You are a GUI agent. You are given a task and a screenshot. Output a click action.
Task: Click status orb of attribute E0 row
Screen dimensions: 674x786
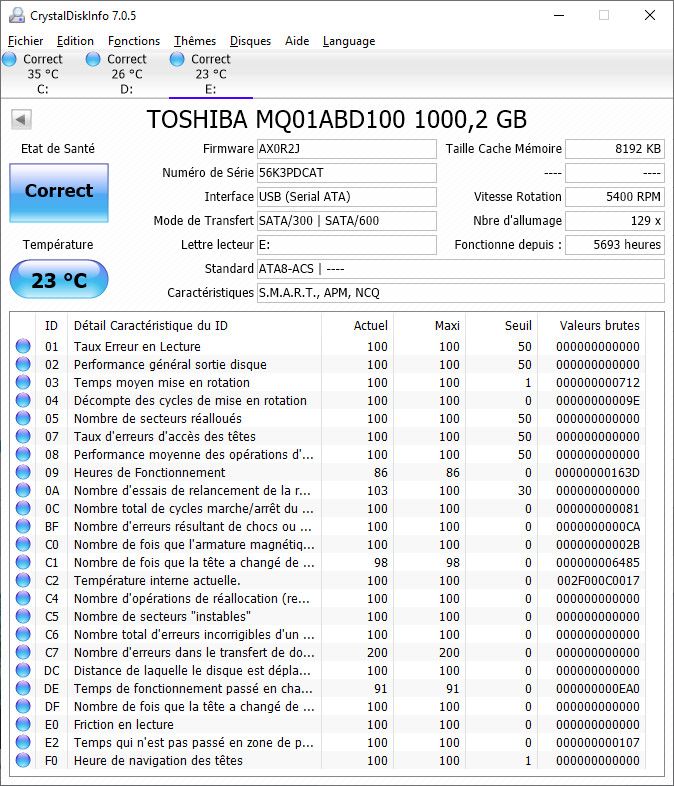(23, 724)
